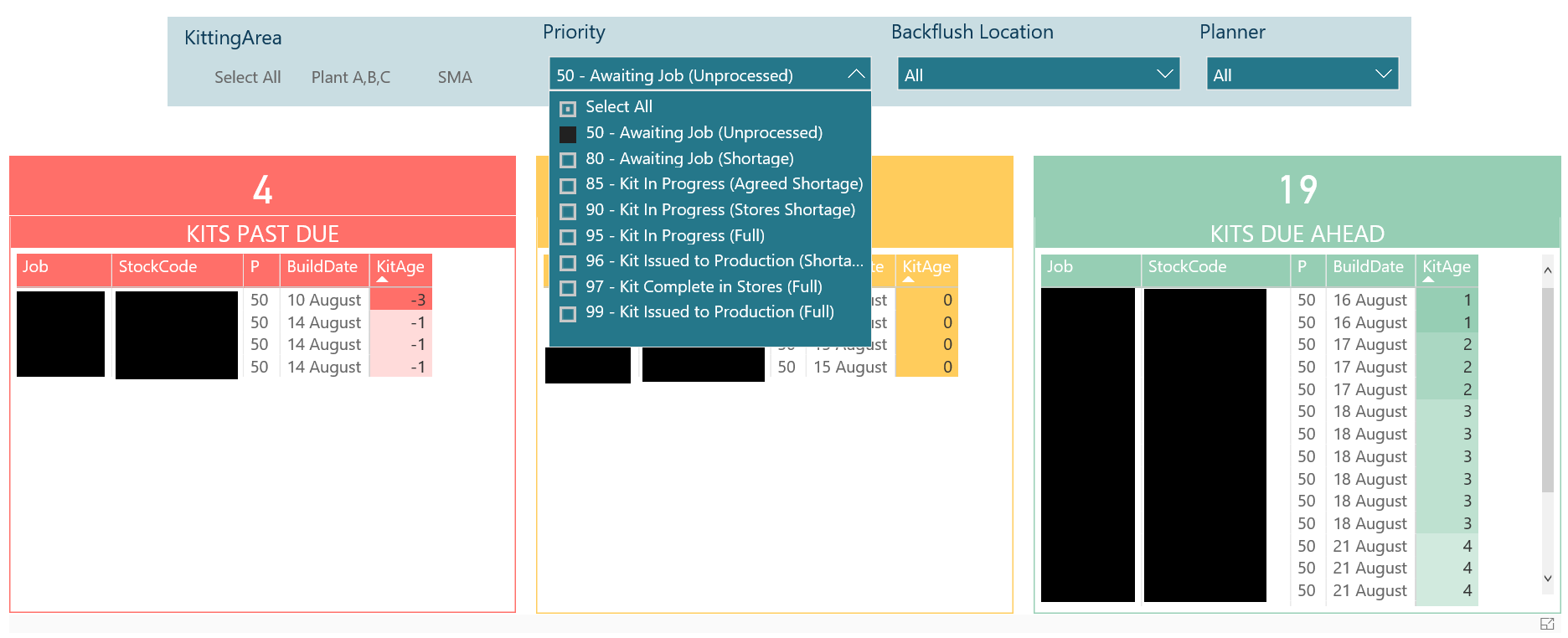Image resolution: width=1568 pixels, height=638 pixels.
Task: Sort Kits Past Due by BuildDate column
Action: [324, 270]
